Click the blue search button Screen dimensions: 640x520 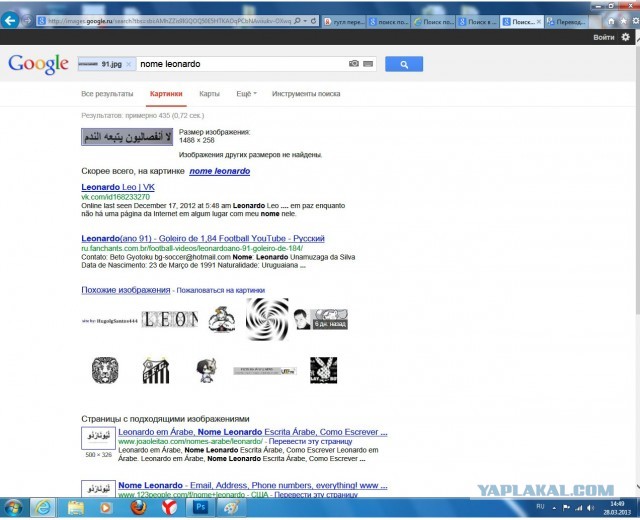coord(404,64)
